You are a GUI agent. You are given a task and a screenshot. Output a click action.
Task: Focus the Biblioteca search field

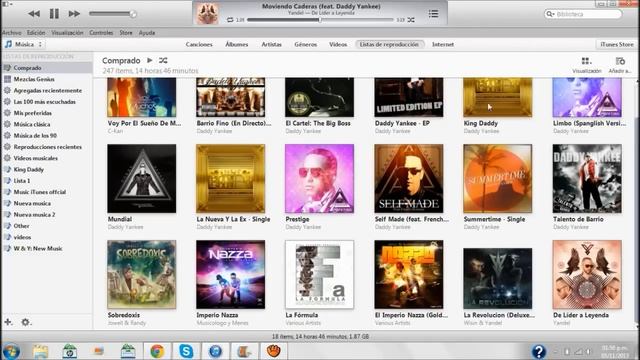tap(583, 14)
